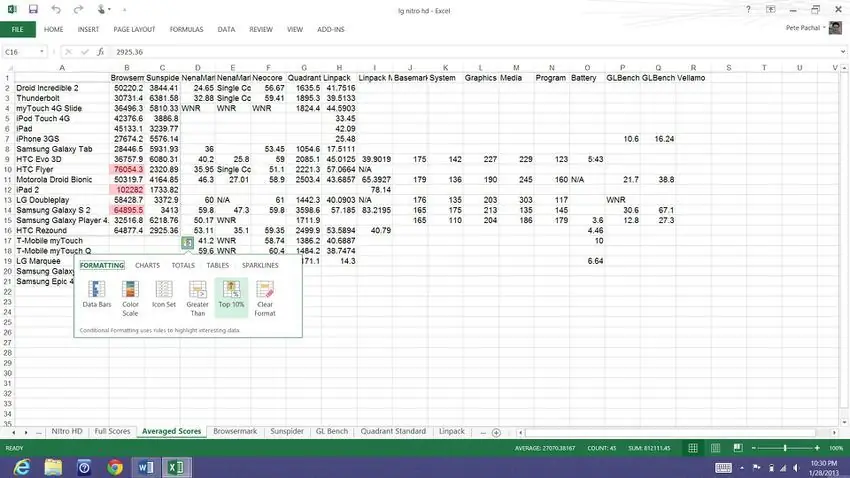Undo the last action

tap(56, 9)
